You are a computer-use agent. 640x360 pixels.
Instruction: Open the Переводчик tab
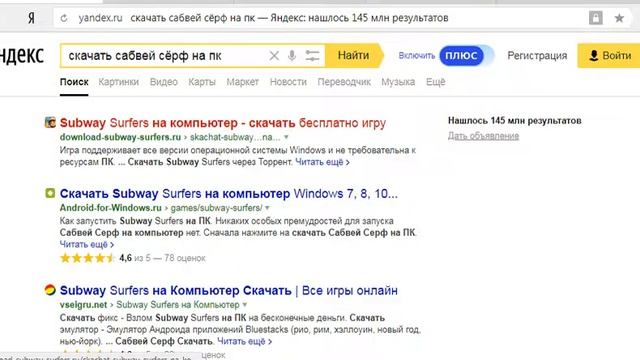[x=344, y=82]
